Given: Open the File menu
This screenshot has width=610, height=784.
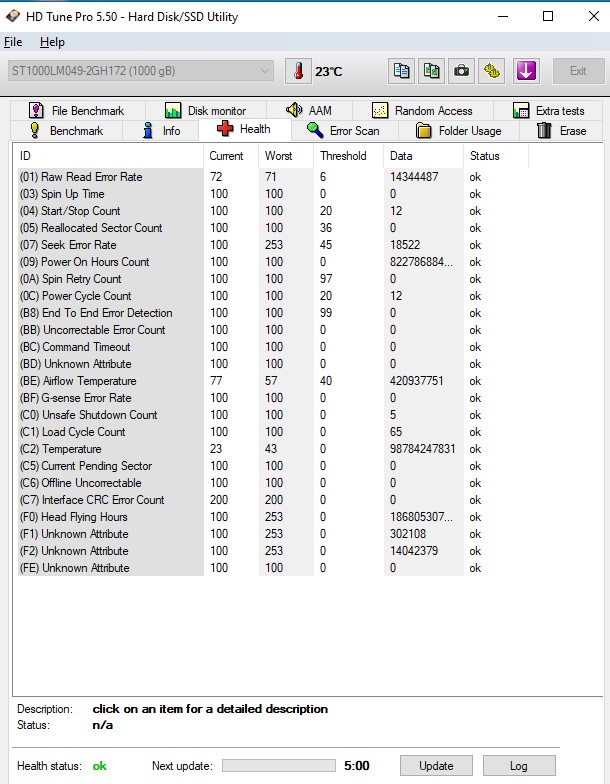Looking at the screenshot, I should pyautogui.click(x=13, y=42).
